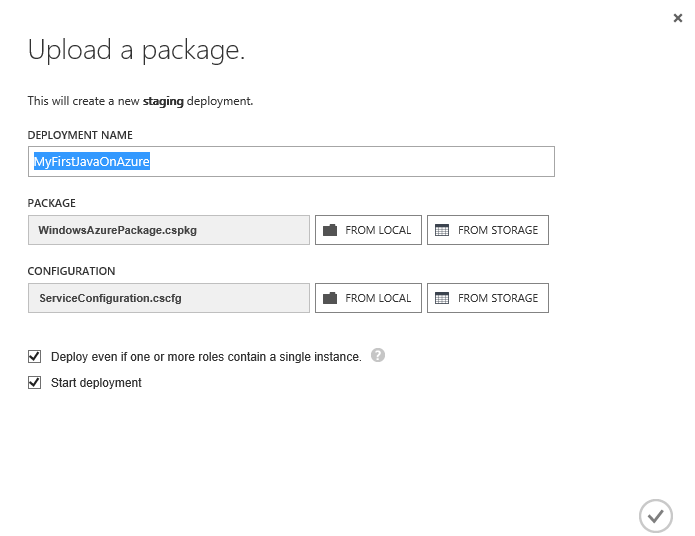The width and height of the screenshot is (695, 536).
Task: Click the checkmark icon to confirm upload
Action: click(x=655, y=515)
